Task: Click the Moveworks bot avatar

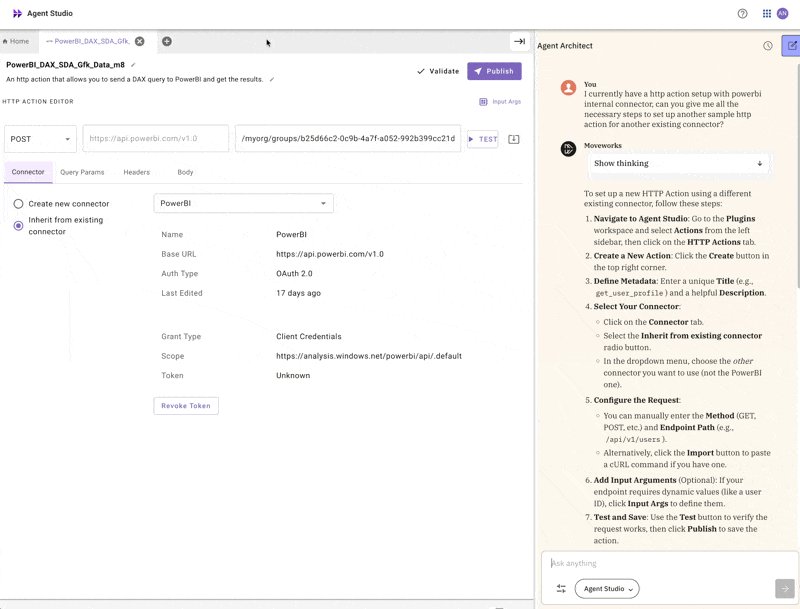Action: 568,149
